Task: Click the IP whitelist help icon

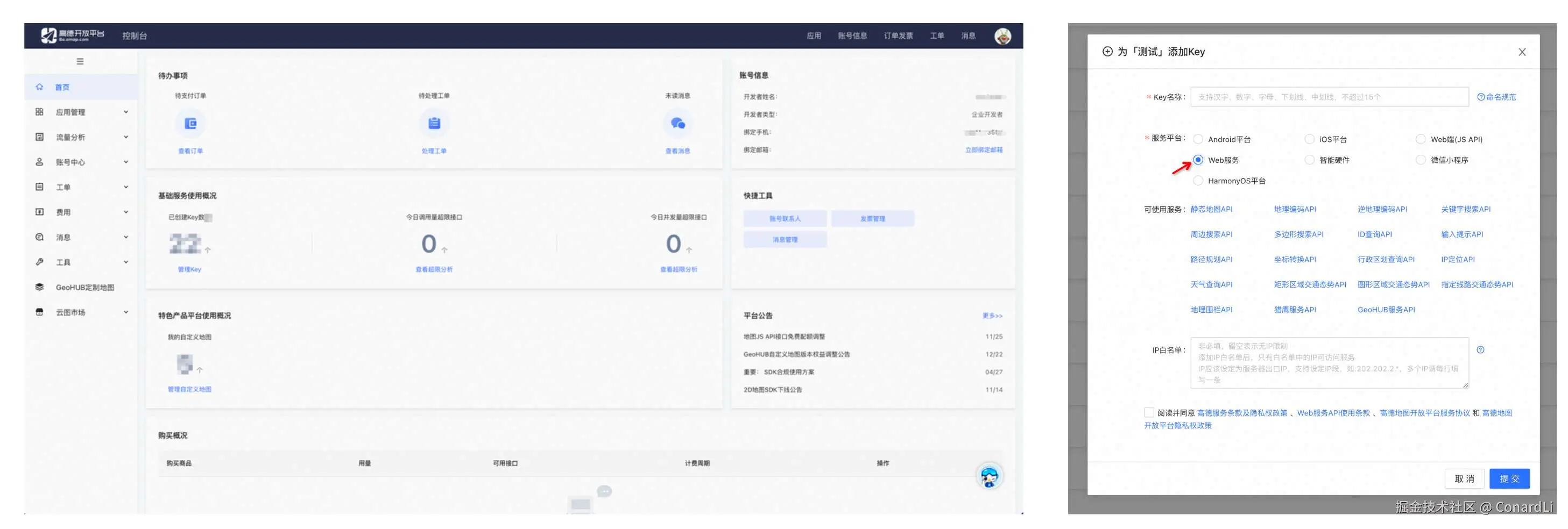Action: [x=1480, y=349]
